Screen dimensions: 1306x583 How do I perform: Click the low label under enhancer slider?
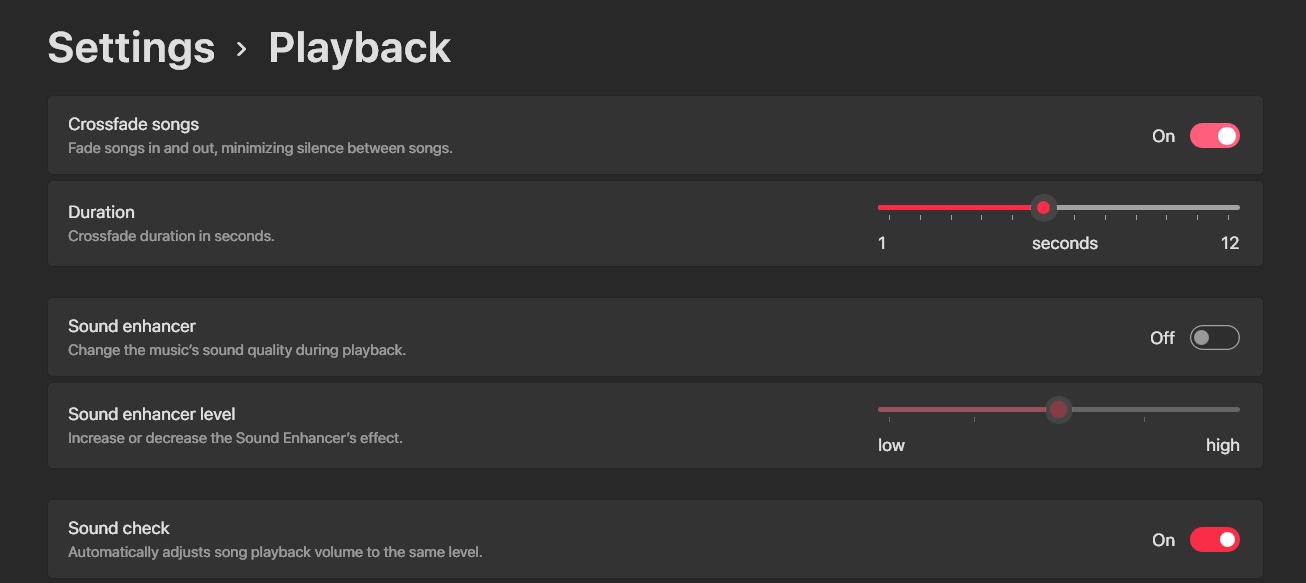pyautogui.click(x=891, y=445)
